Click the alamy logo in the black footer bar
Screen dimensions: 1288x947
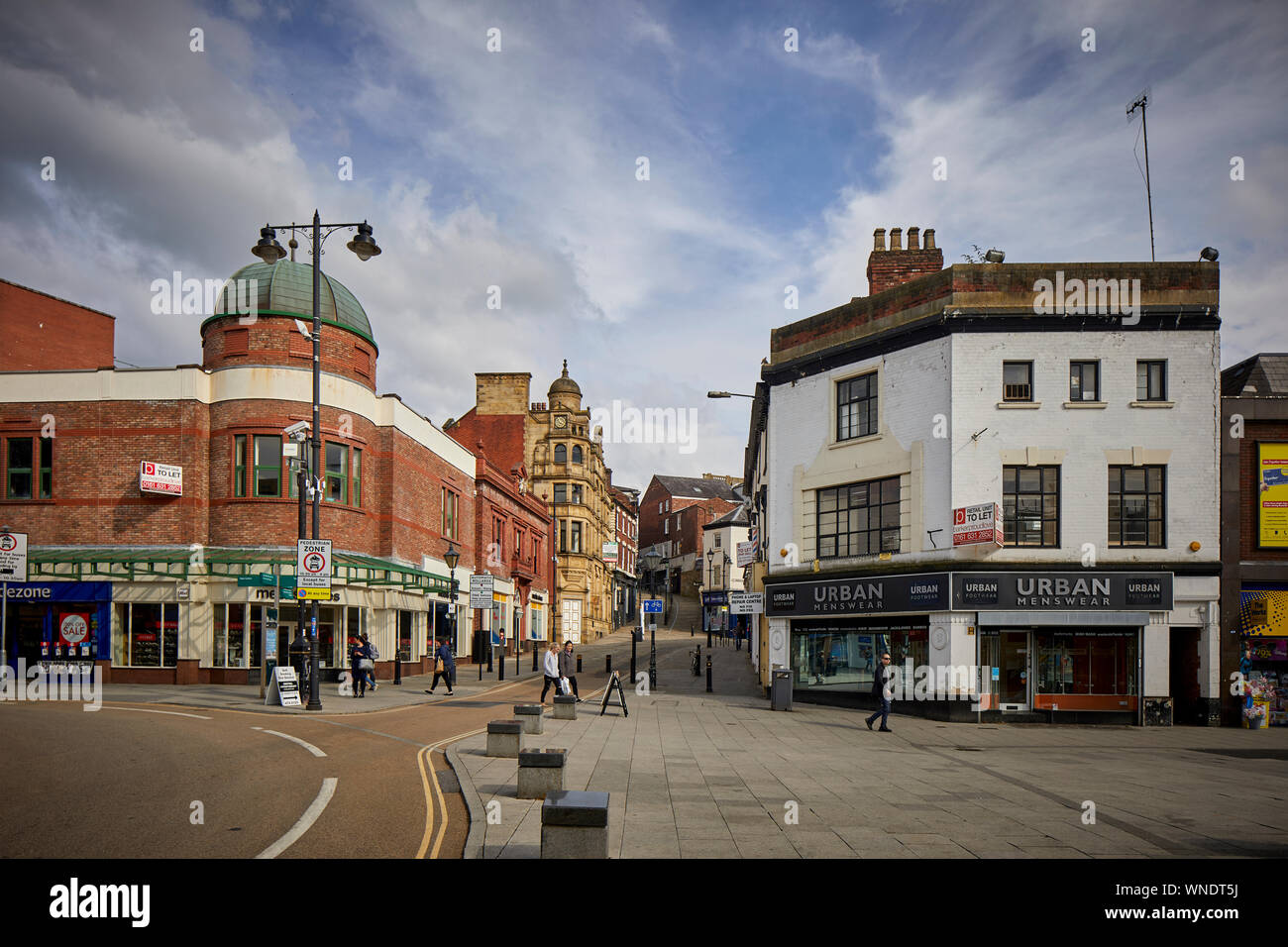tap(100, 902)
